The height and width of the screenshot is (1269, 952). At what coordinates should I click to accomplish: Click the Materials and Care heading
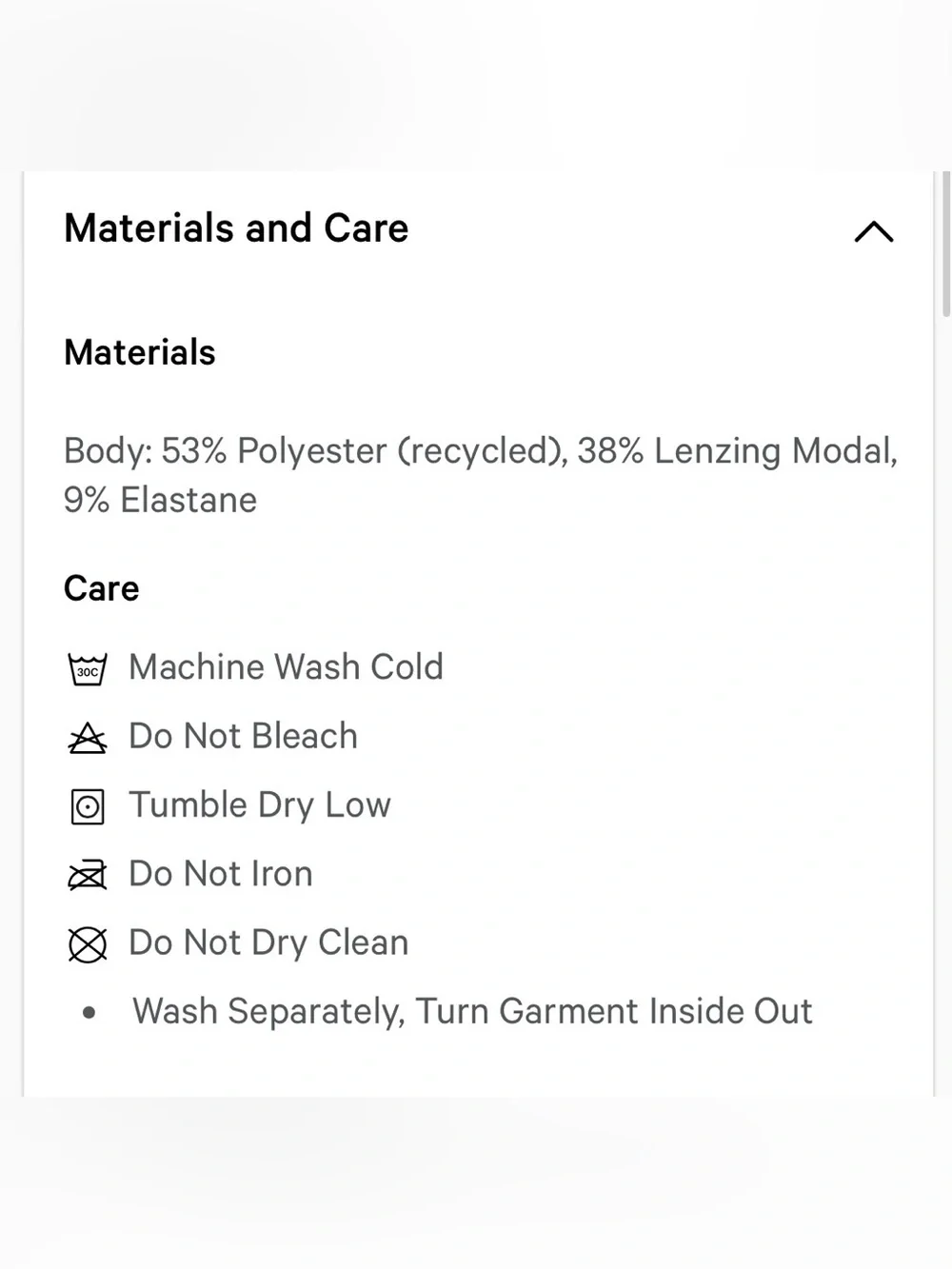coord(236,228)
